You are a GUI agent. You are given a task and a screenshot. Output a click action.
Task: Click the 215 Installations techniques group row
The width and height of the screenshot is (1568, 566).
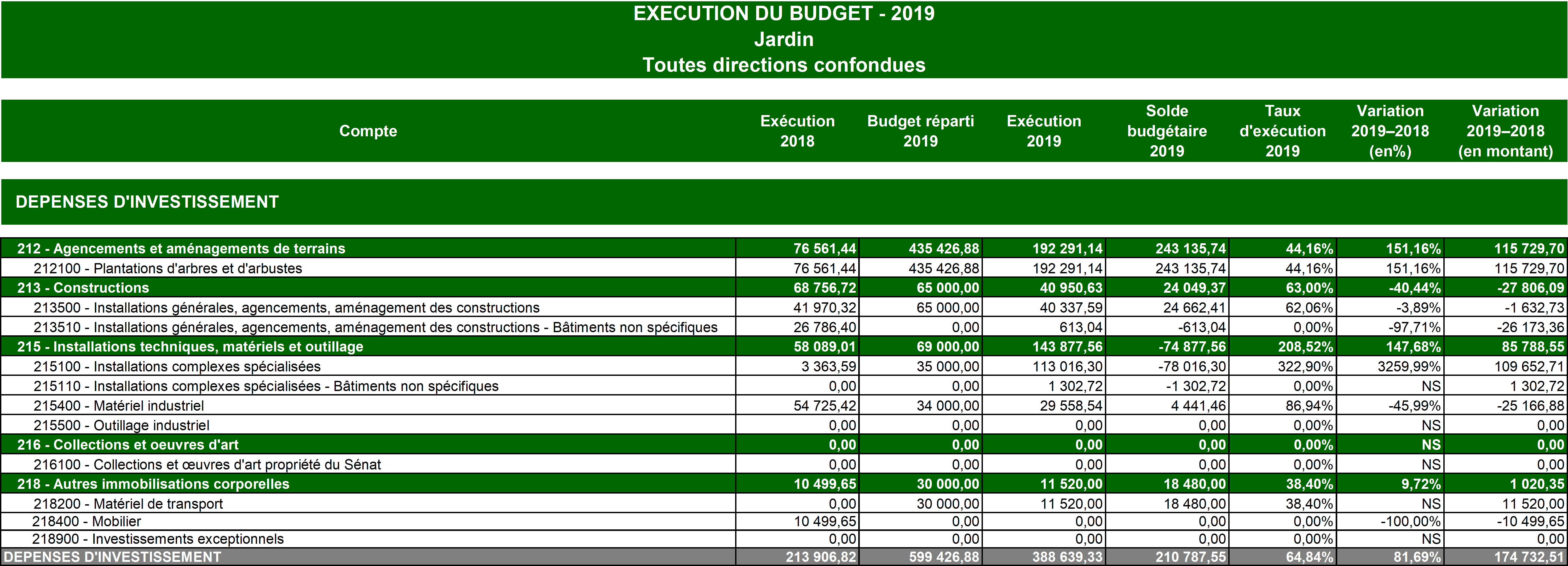click(190, 347)
